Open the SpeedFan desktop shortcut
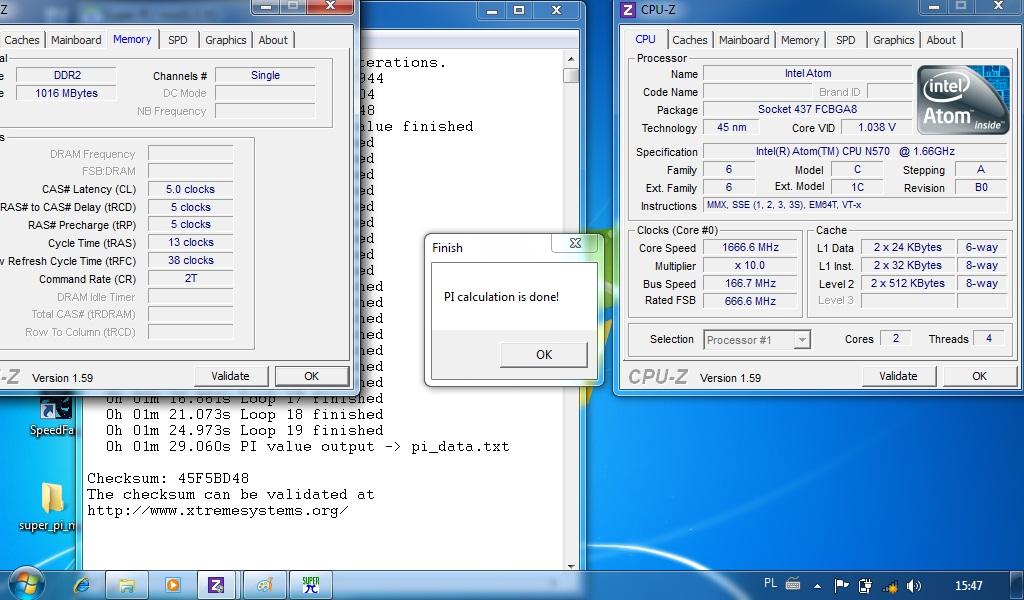The height and width of the screenshot is (600, 1024). click(56, 414)
